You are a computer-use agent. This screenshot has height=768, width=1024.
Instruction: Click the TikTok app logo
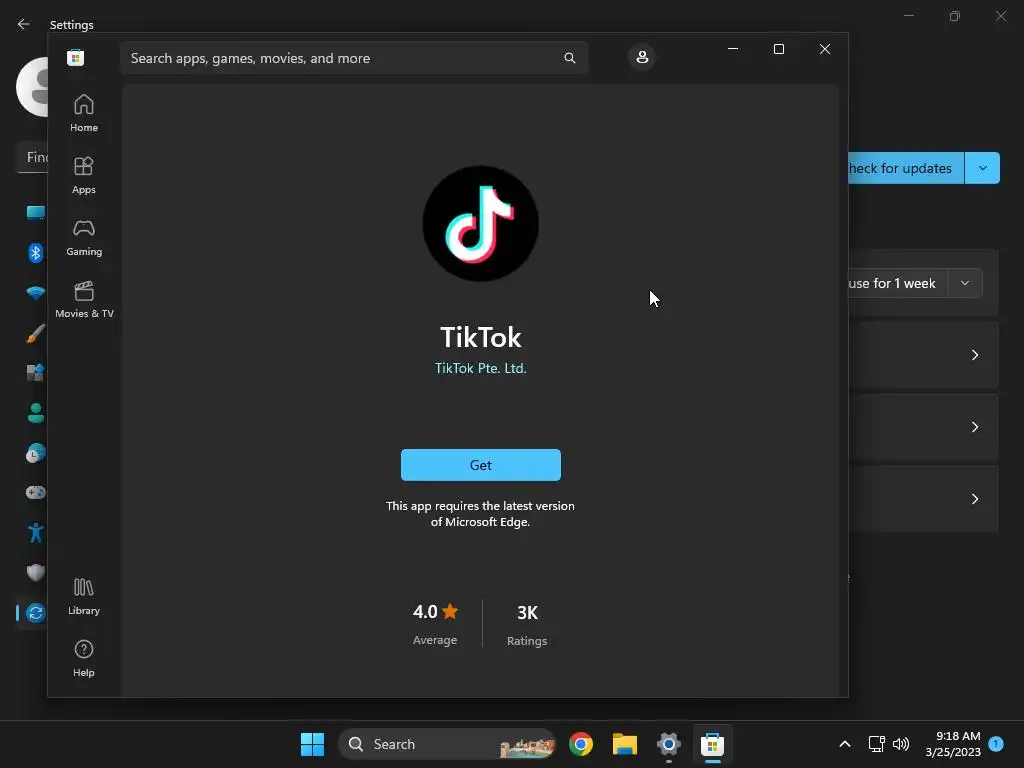(x=481, y=223)
